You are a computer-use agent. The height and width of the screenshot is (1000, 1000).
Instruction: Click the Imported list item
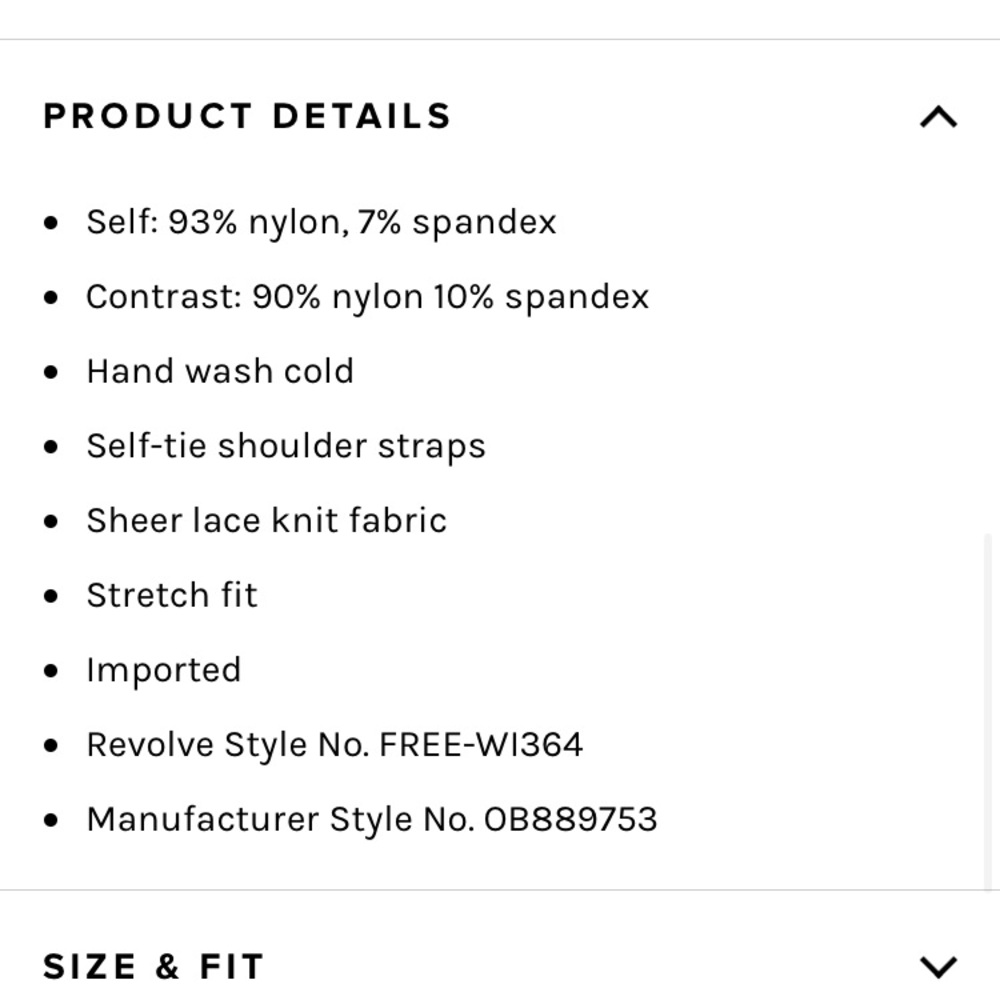[163, 670]
